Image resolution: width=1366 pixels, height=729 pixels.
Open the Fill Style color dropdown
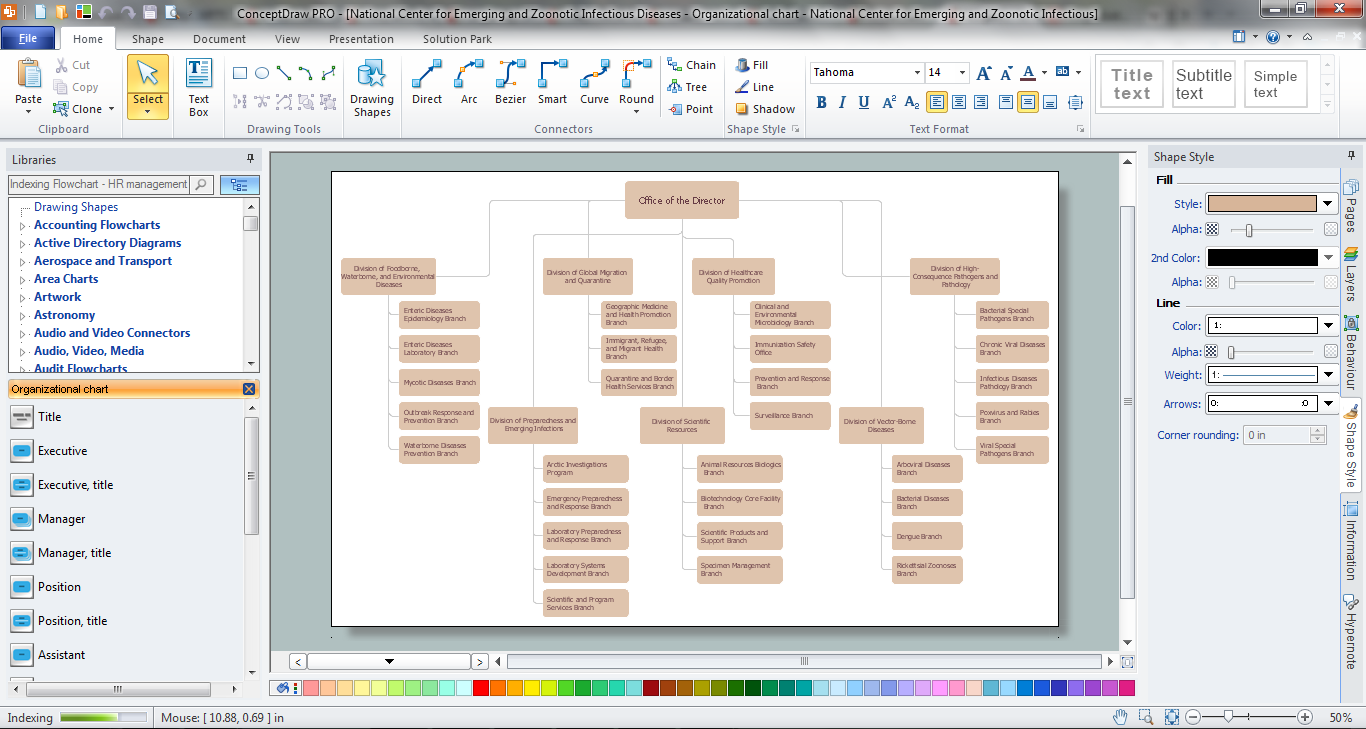[x=1328, y=204]
